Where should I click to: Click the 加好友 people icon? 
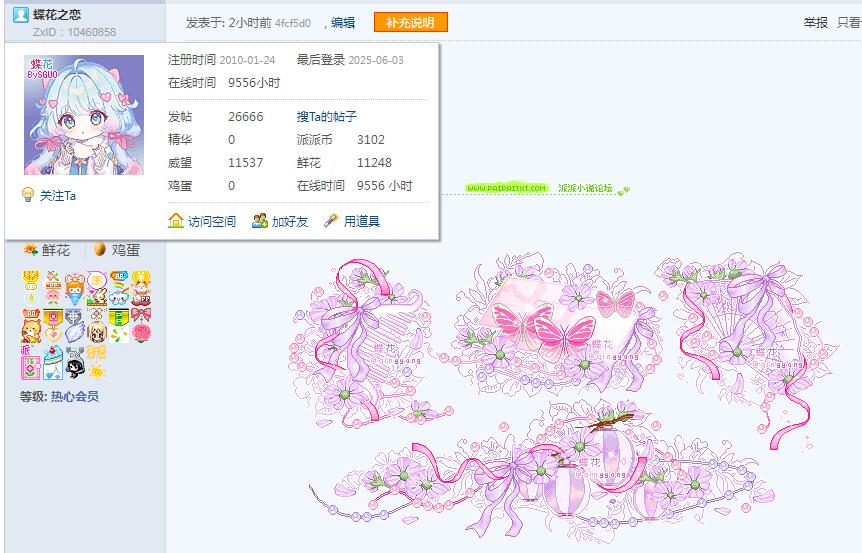click(259, 221)
